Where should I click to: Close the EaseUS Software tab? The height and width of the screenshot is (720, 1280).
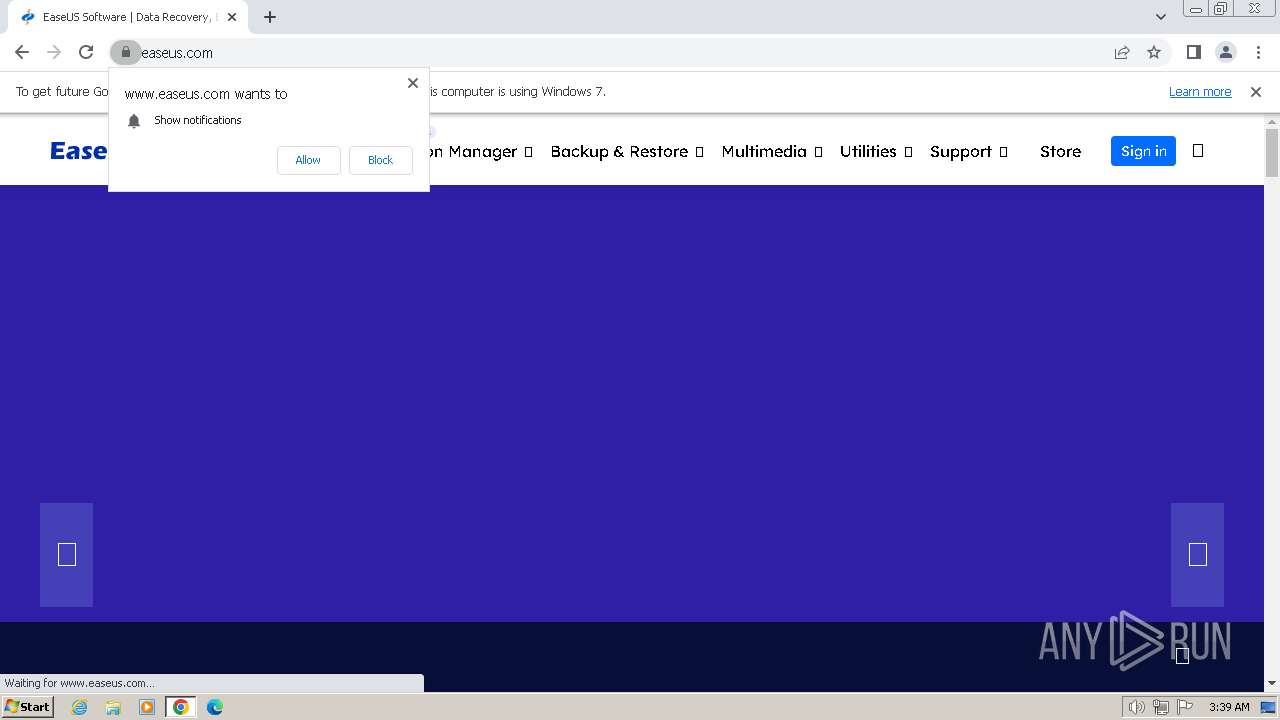(232, 17)
